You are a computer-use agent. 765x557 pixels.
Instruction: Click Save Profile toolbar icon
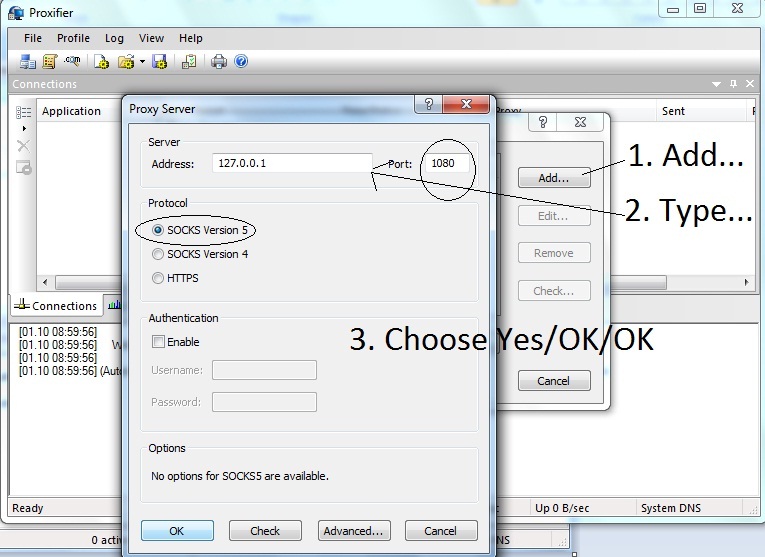tap(160, 61)
